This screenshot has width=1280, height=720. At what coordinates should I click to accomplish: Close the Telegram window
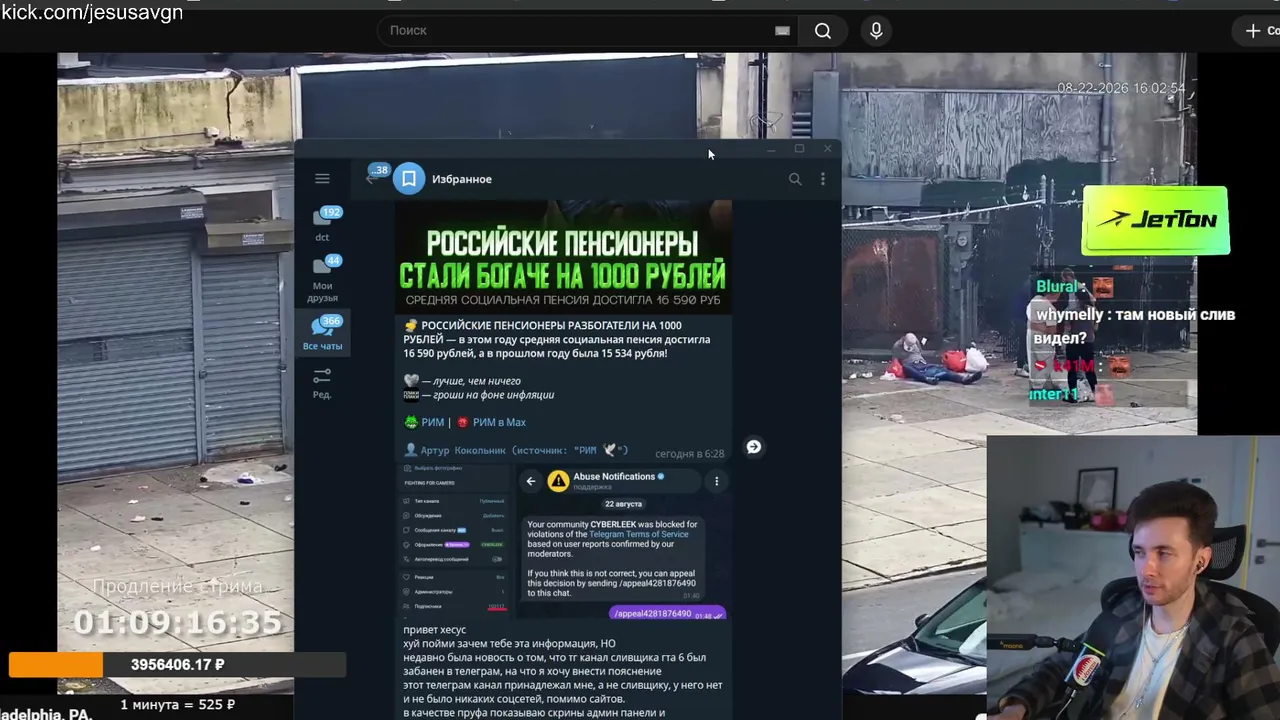828,149
